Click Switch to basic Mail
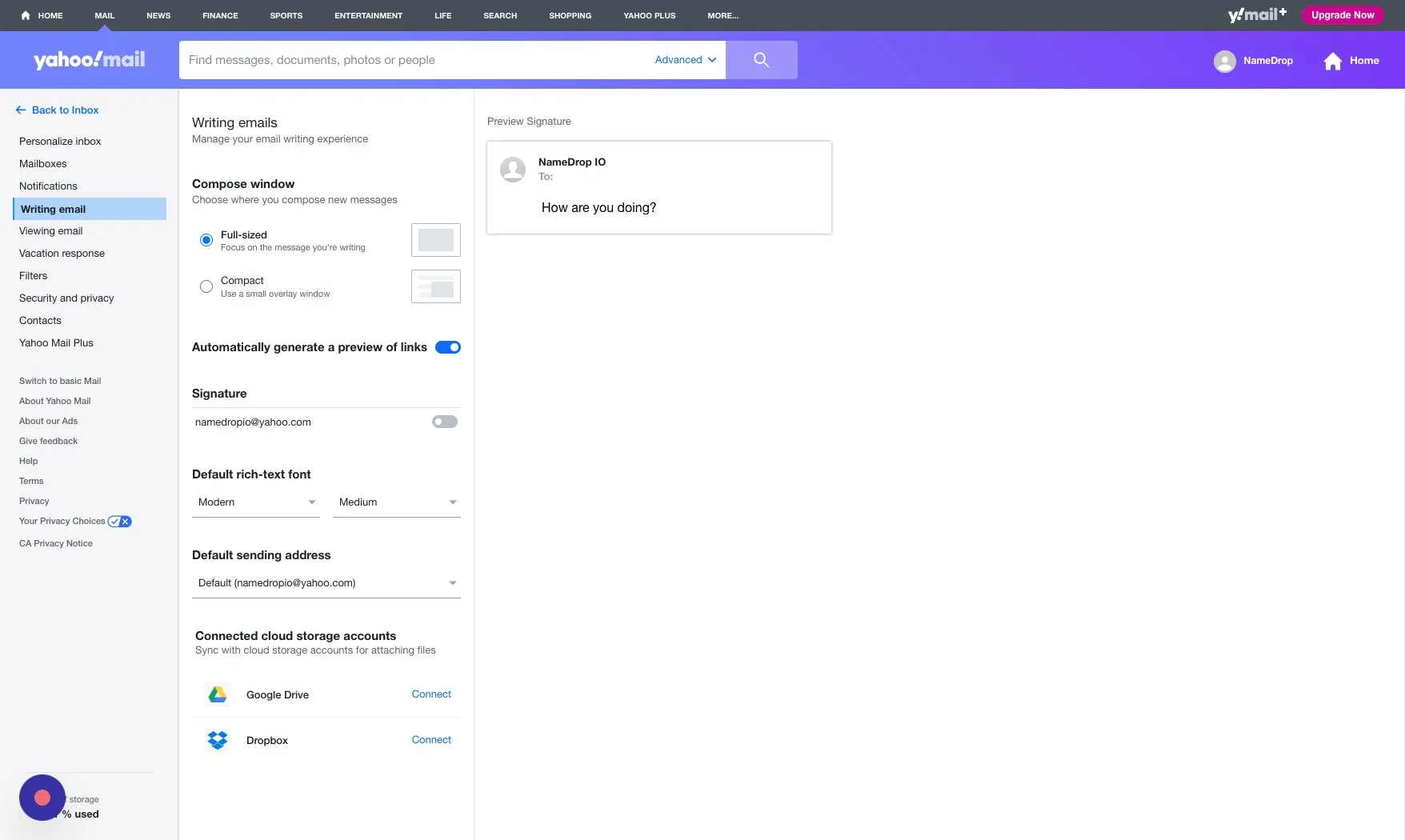 pos(60,382)
